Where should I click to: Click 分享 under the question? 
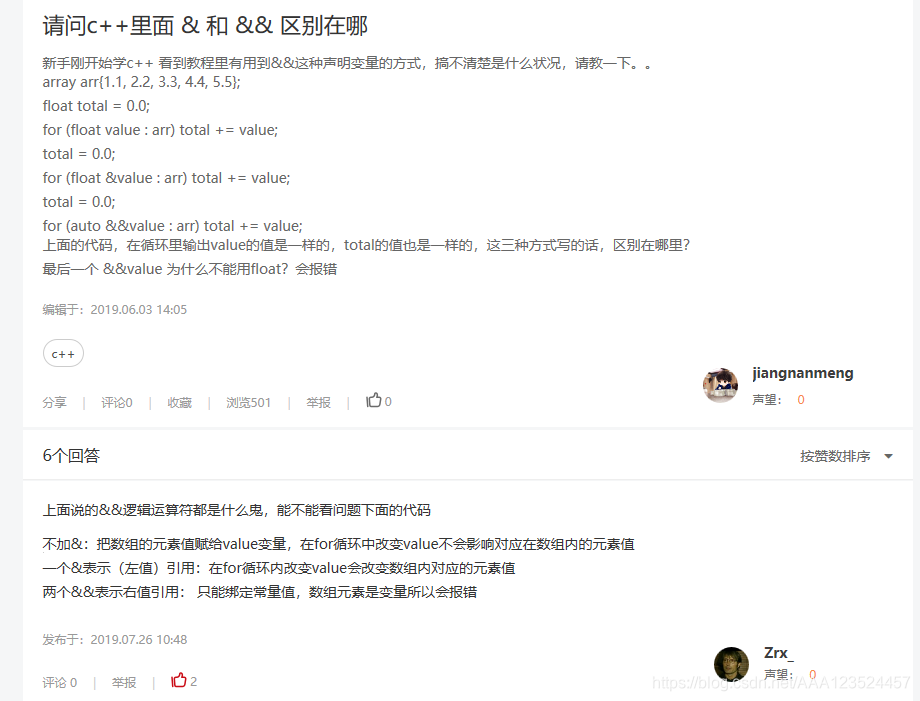[55, 402]
